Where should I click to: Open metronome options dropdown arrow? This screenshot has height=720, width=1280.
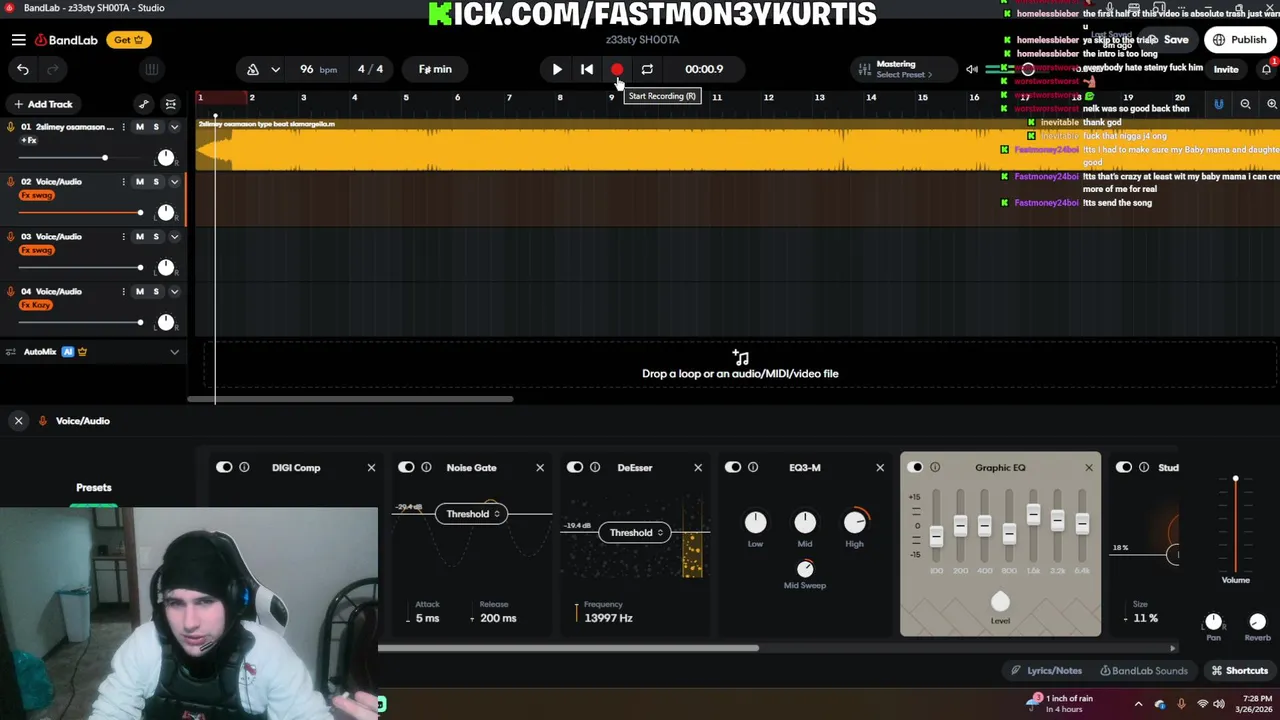(x=275, y=69)
